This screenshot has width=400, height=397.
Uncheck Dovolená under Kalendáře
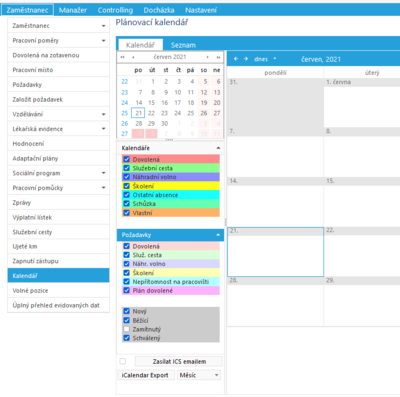click(127, 159)
